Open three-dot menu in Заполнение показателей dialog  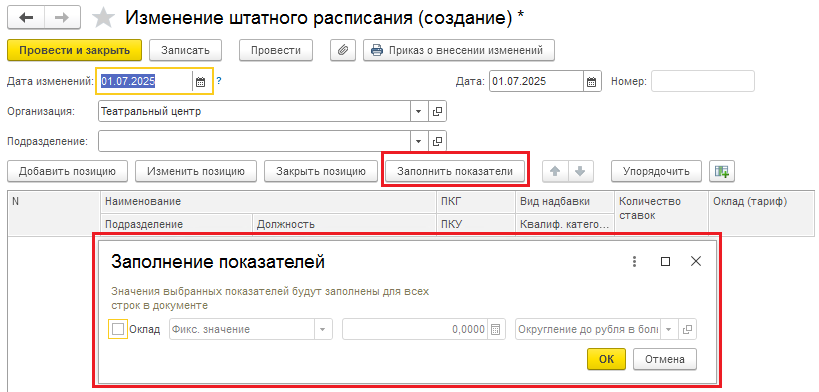coord(635,262)
